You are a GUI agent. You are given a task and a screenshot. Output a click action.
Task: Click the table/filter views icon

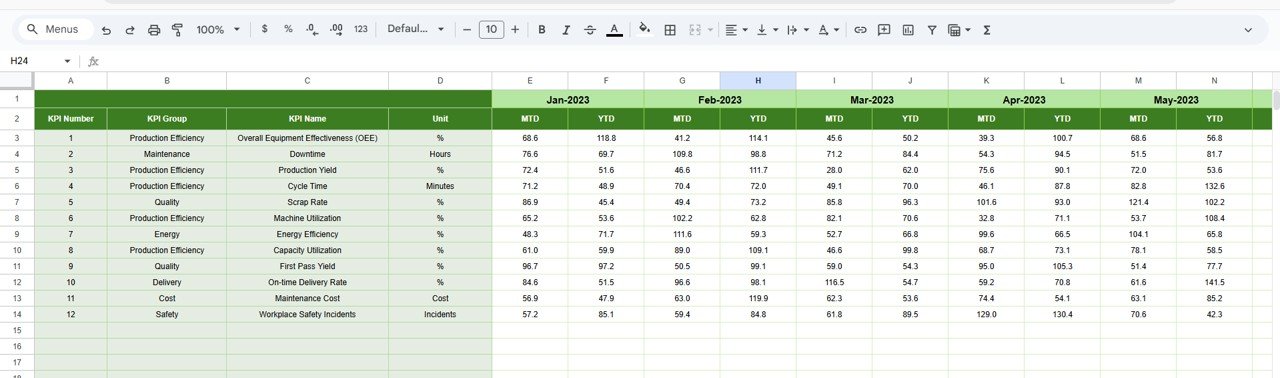959,30
